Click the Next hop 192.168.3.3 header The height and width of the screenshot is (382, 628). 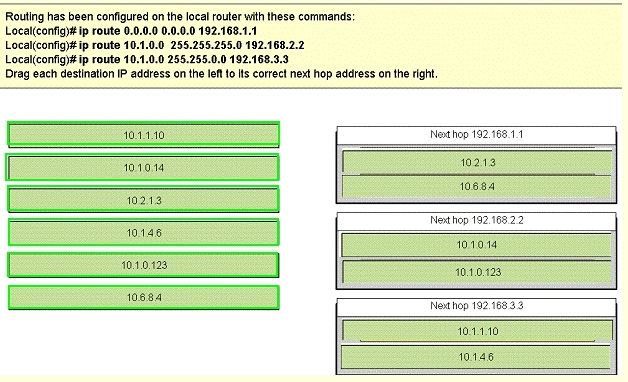click(x=476, y=306)
